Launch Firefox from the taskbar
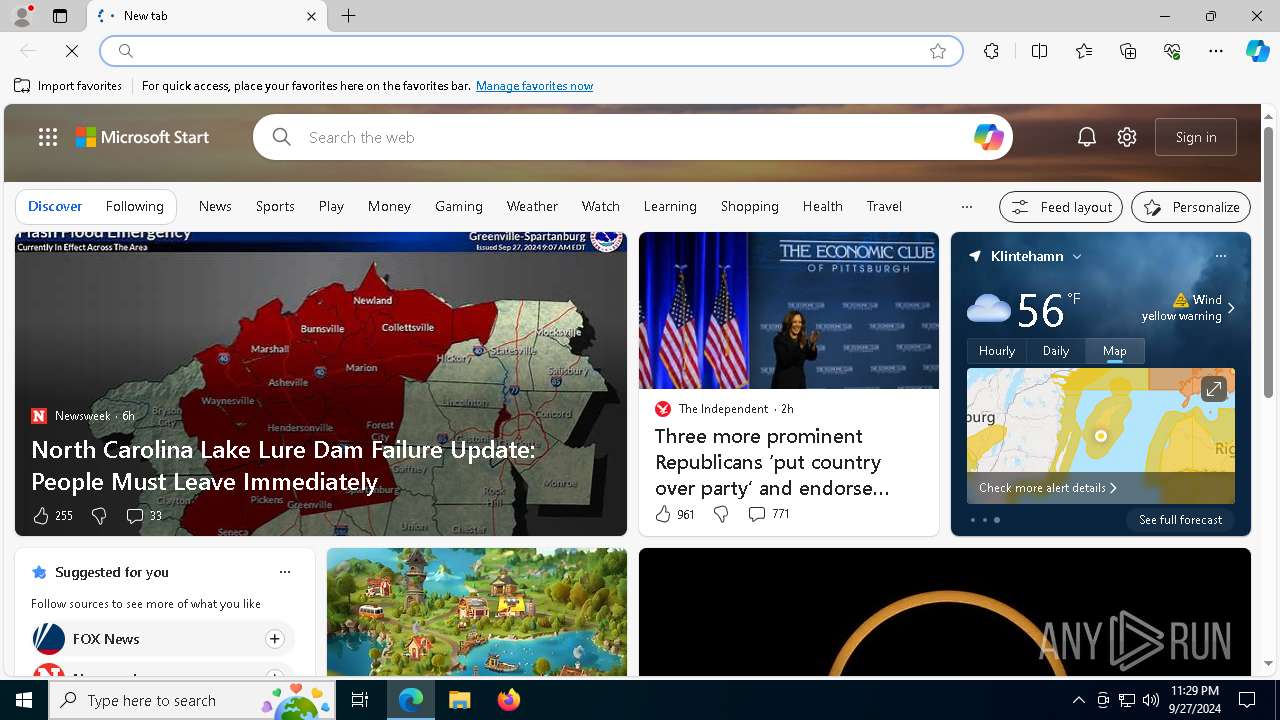 click(509, 700)
